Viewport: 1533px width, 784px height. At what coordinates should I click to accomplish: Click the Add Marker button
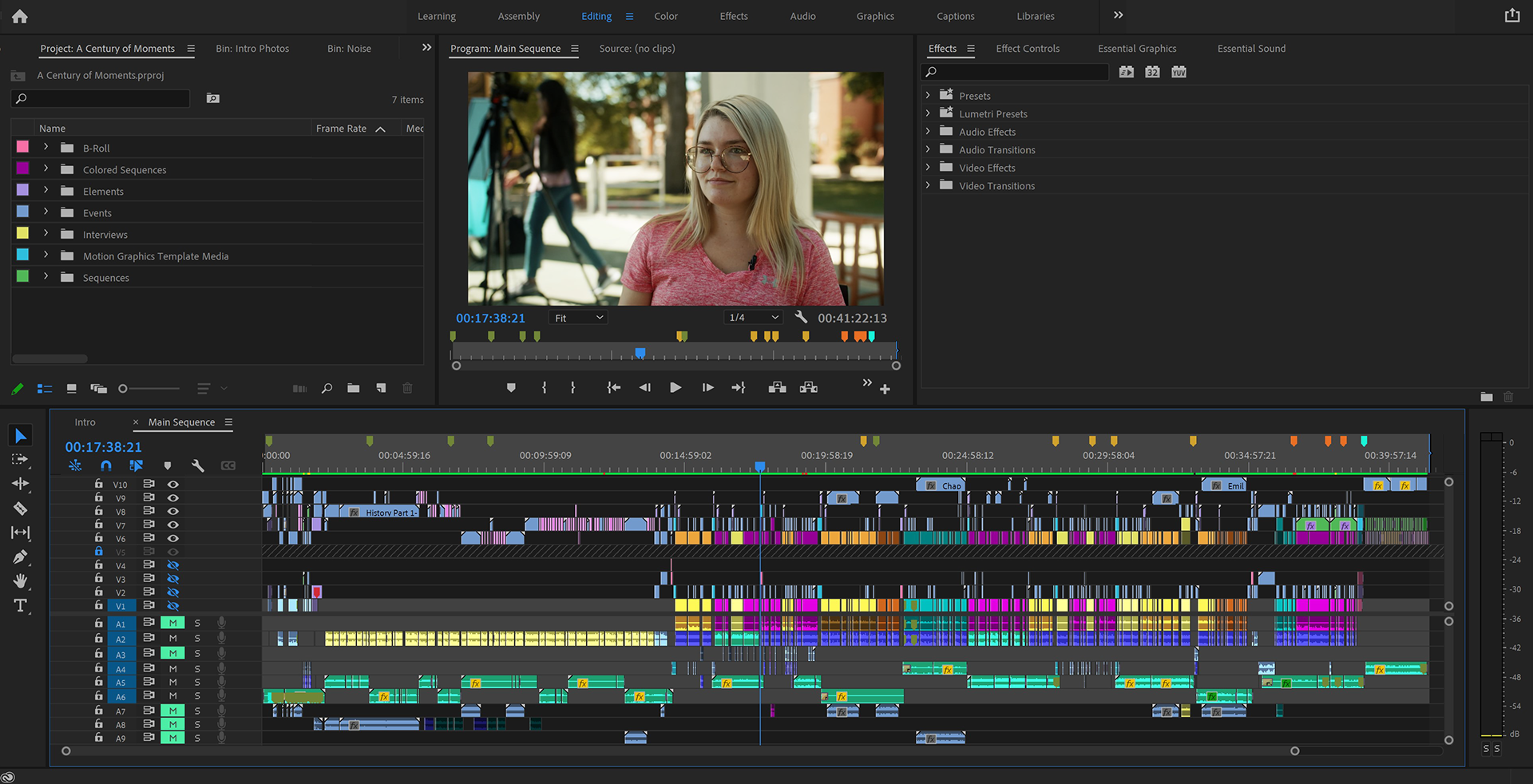coord(511,388)
